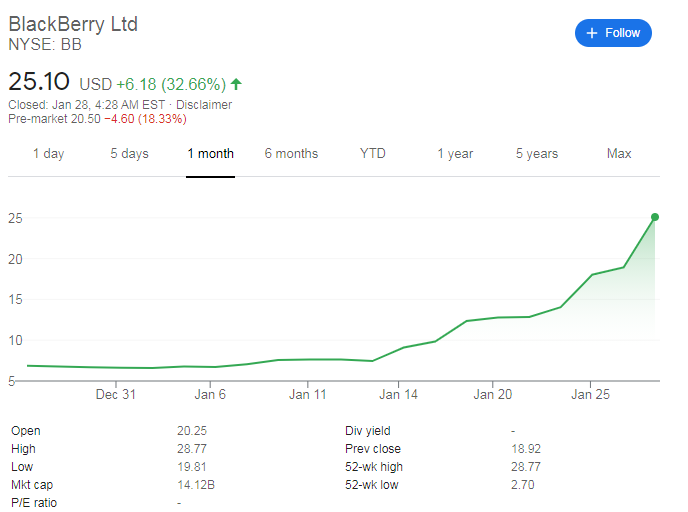Click the 52-wk low label
This screenshot has height=512, width=688.
(372, 485)
